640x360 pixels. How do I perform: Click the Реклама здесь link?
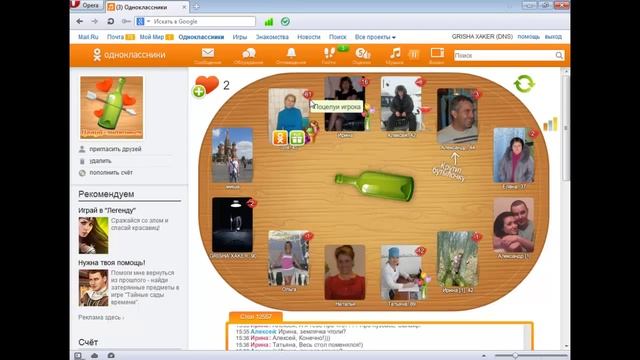point(101,317)
